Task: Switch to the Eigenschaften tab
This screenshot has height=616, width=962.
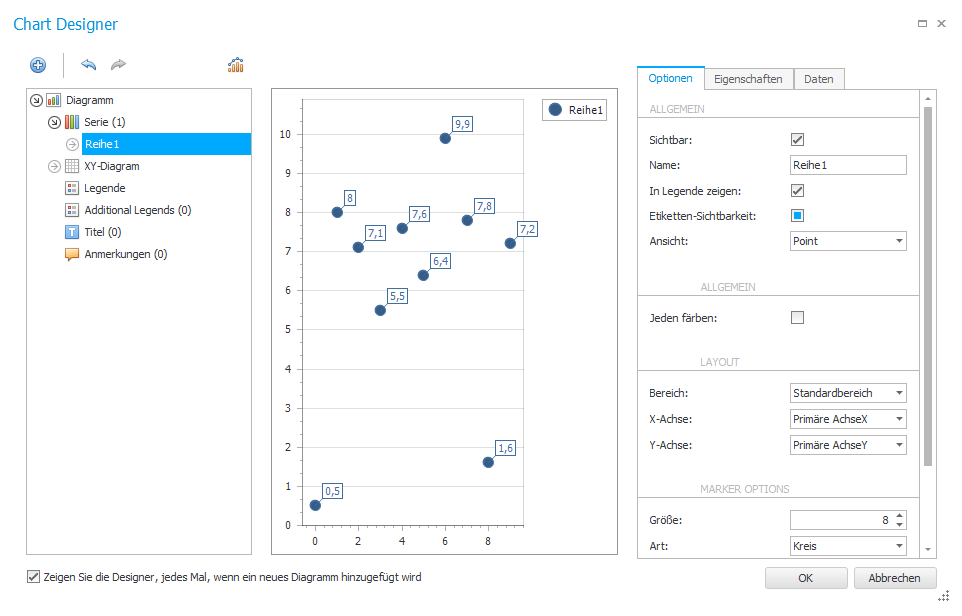Action: pyautogui.click(x=748, y=79)
